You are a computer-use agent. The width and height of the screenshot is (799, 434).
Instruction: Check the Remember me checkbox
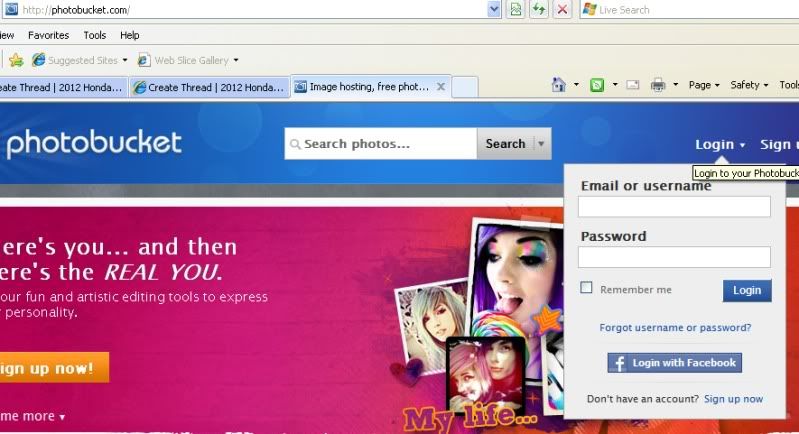pos(587,288)
